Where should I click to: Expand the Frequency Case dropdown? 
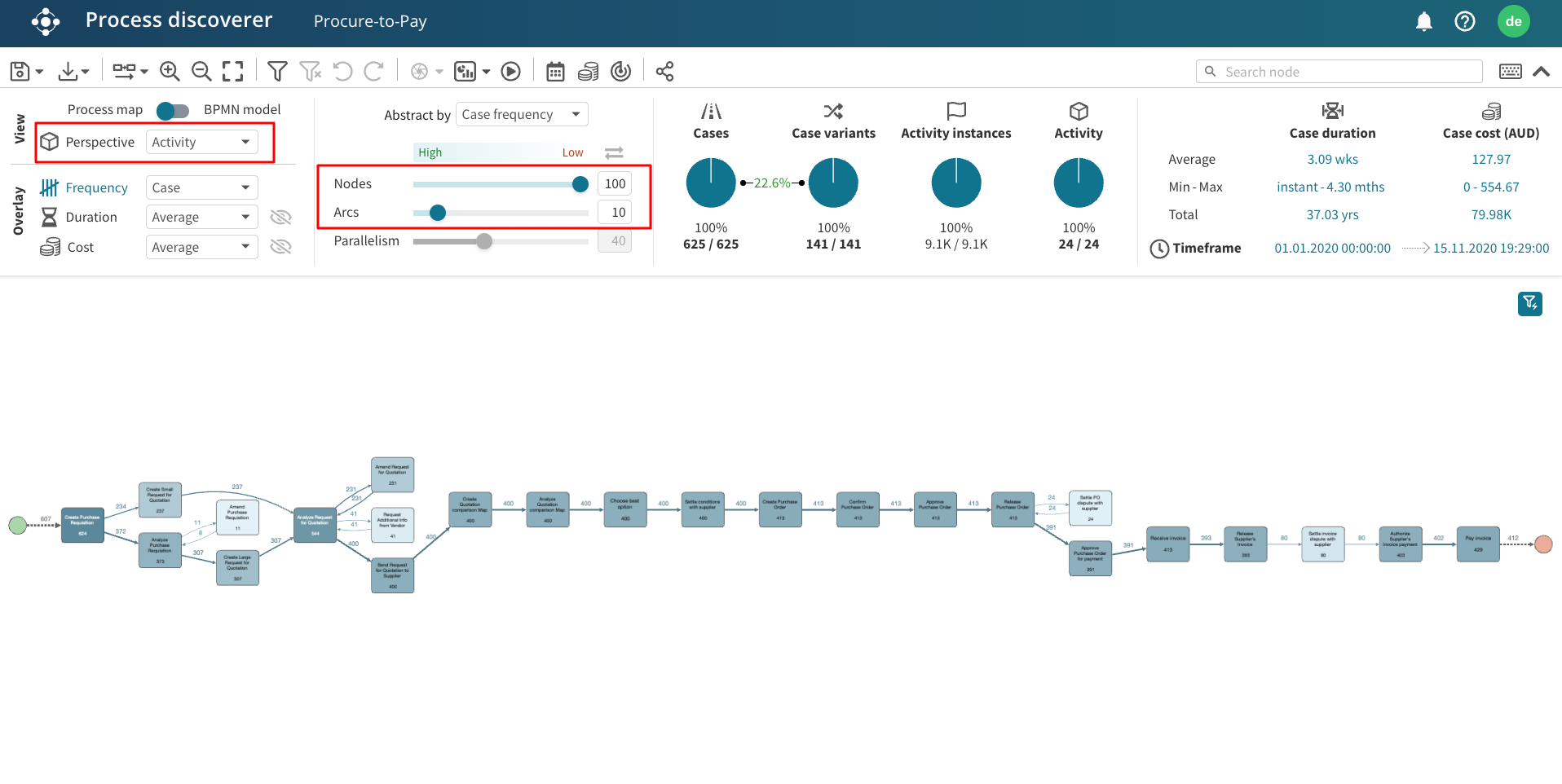(x=201, y=188)
